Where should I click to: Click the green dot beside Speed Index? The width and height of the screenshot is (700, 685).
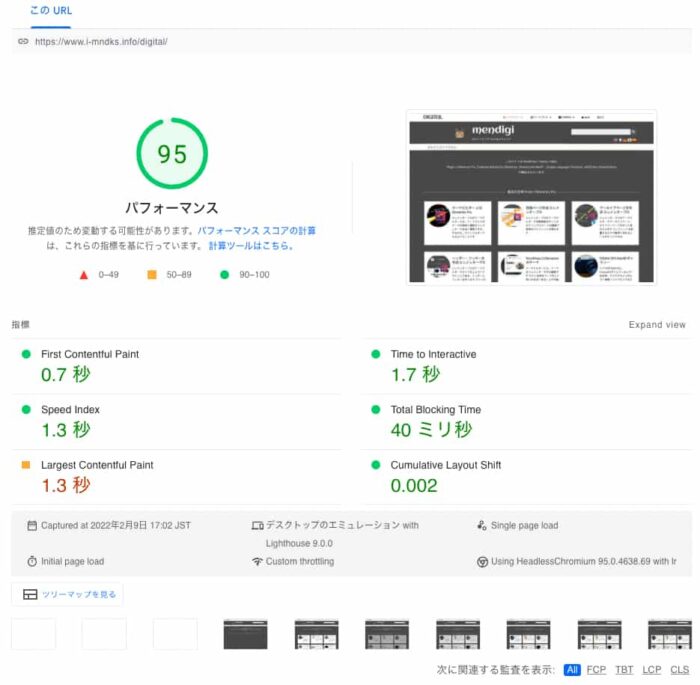26,409
